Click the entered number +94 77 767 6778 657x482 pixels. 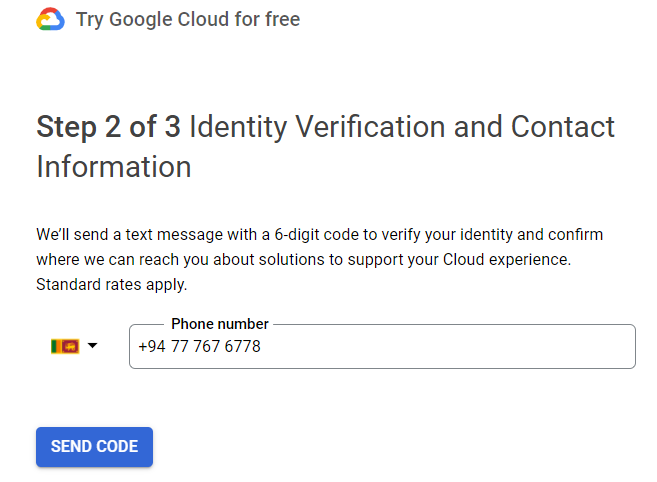(199, 347)
